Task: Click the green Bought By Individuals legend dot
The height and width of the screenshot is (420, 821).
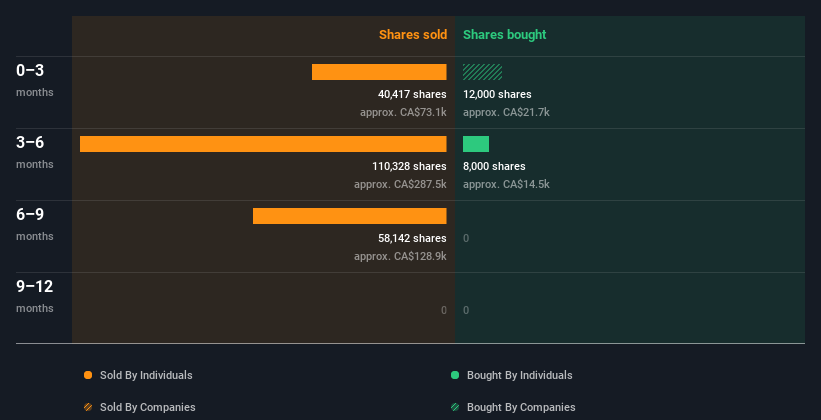Action: coord(455,375)
